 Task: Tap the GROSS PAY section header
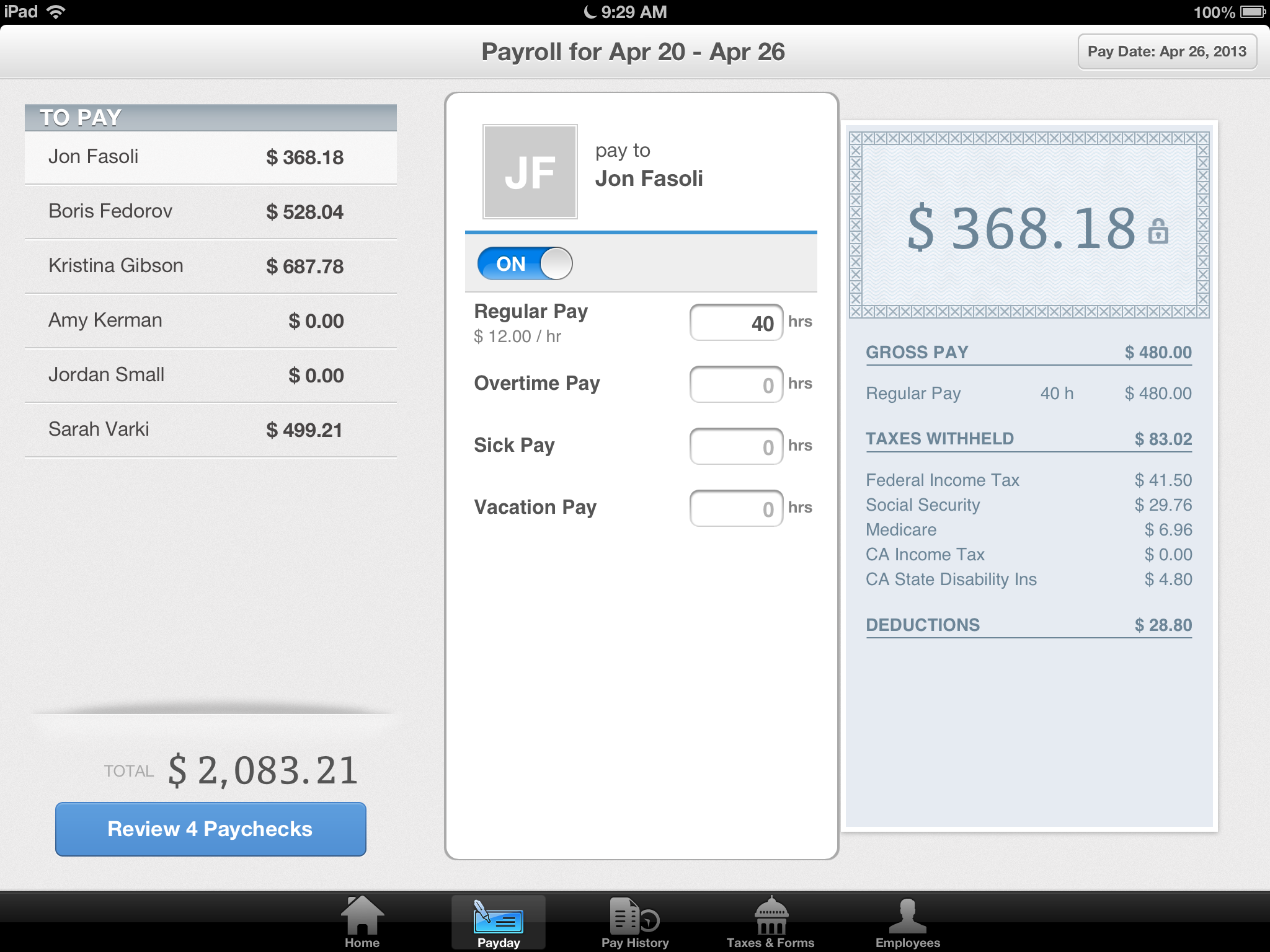[1029, 353]
